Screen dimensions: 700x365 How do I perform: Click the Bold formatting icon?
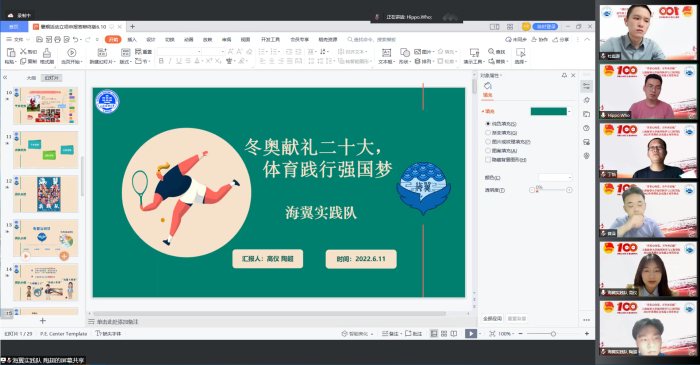161,61
